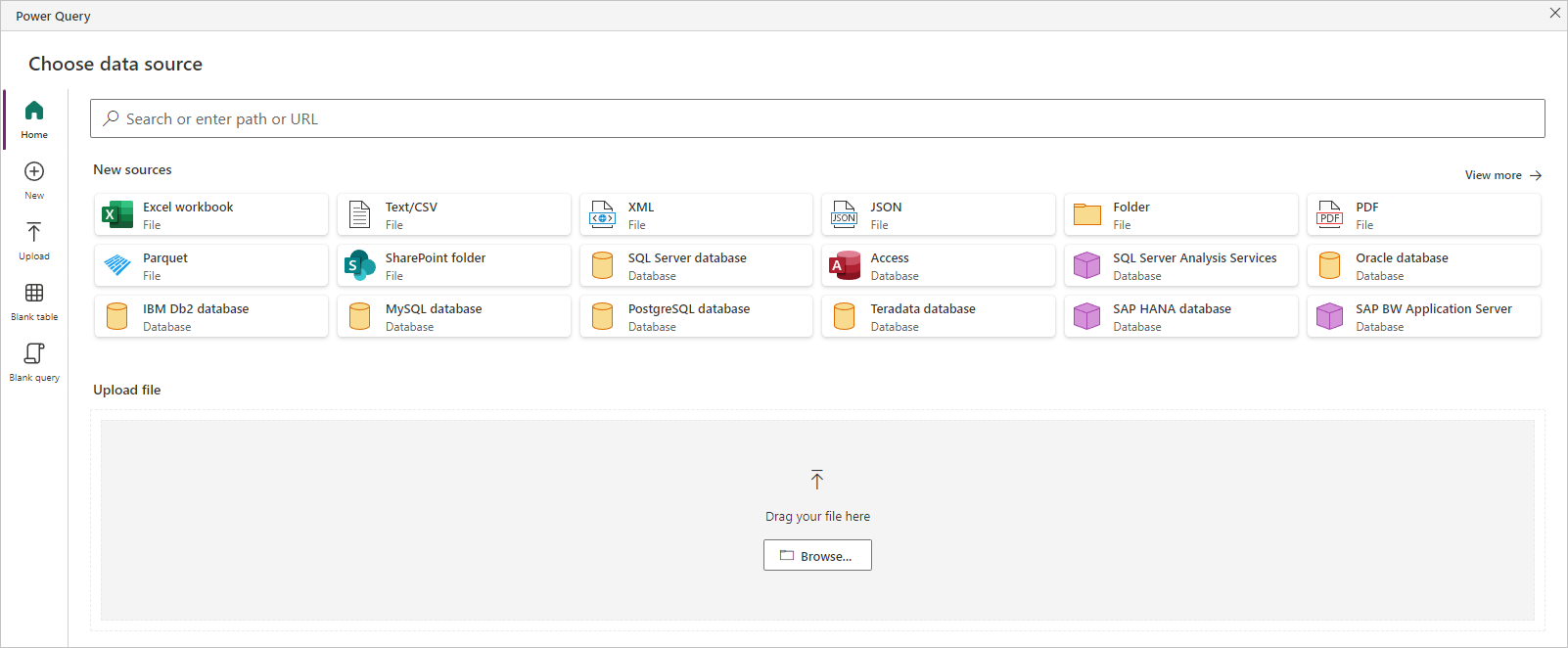This screenshot has height=648, width=1568.
Task: Click the MySQL database label
Action: tap(434, 308)
